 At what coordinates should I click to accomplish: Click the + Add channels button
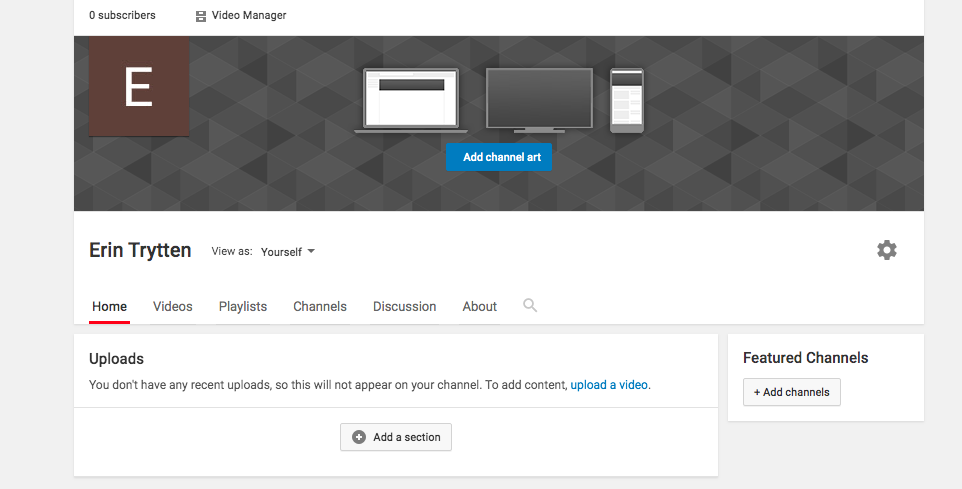(791, 392)
